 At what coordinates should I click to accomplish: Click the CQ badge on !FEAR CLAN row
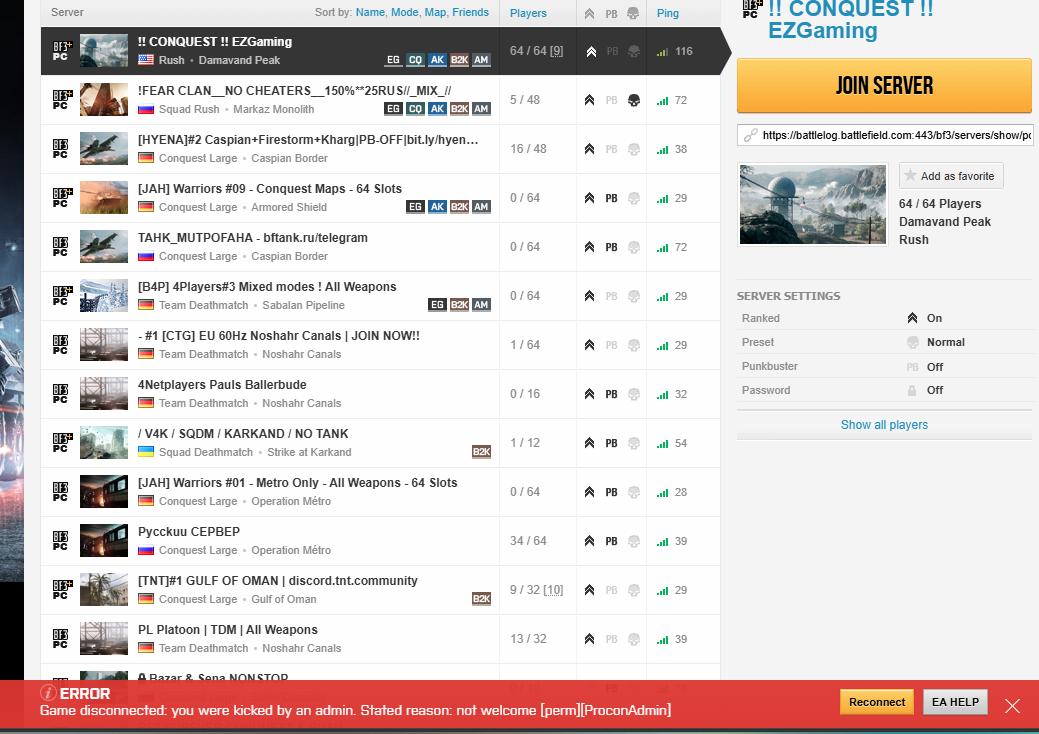(x=415, y=109)
